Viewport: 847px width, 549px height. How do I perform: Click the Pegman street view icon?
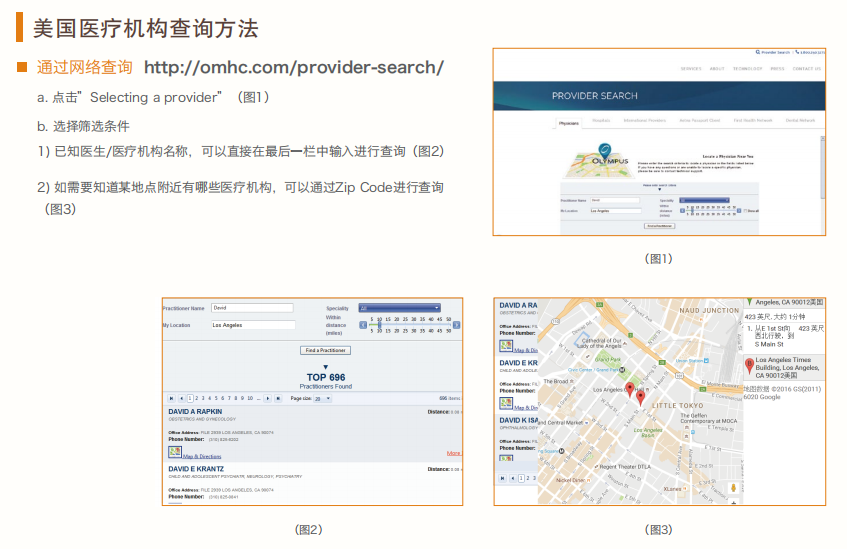(734, 486)
